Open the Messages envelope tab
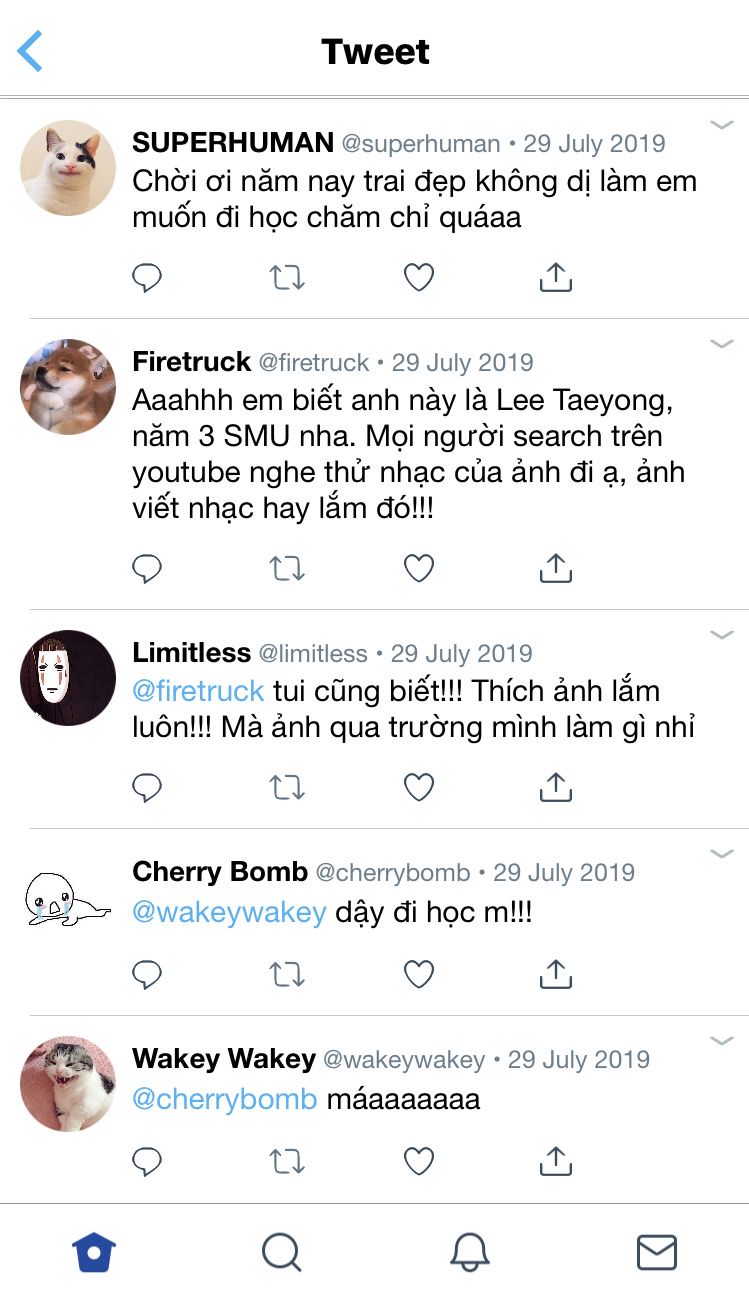Viewport: 749px width, 1301px height. 657,1252
